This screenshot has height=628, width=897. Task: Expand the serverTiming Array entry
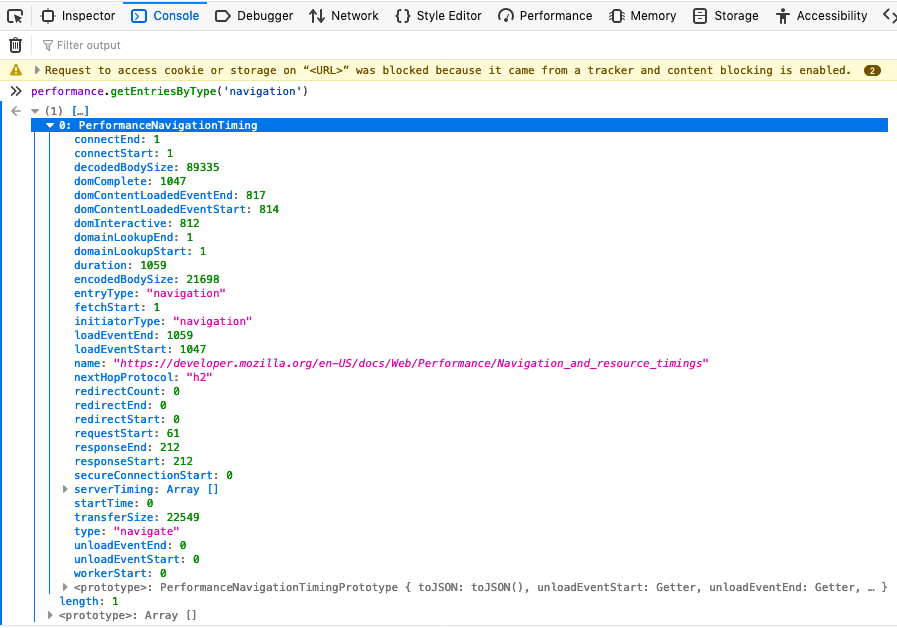[65, 489]
